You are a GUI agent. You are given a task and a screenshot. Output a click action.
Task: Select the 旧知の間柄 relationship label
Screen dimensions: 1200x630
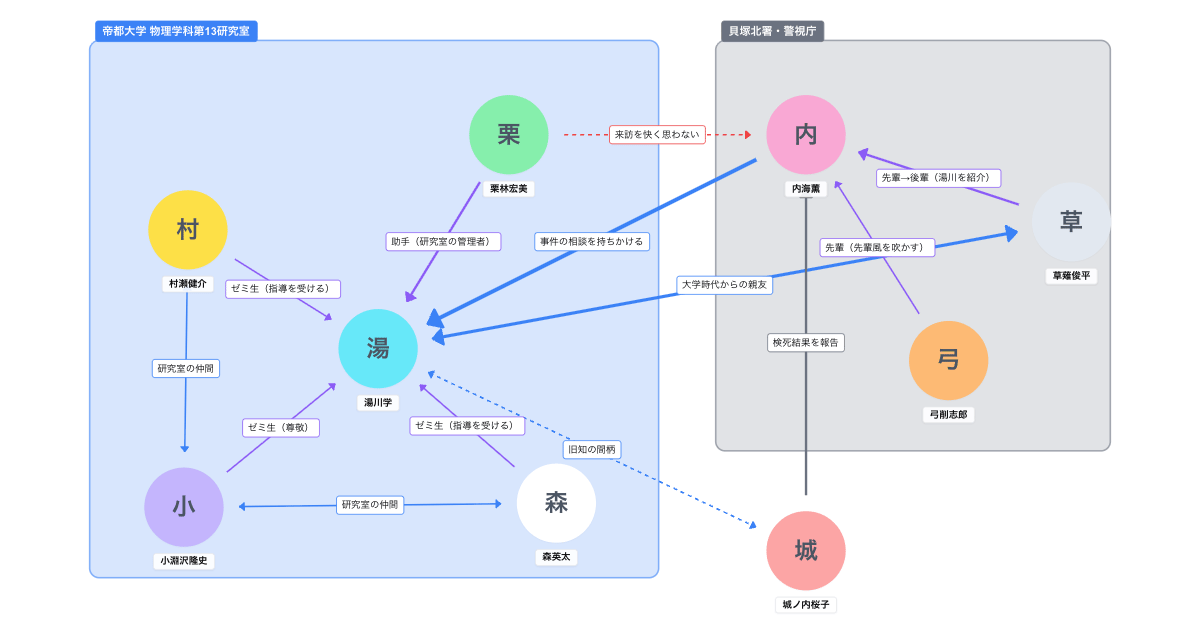pos(592,449)
